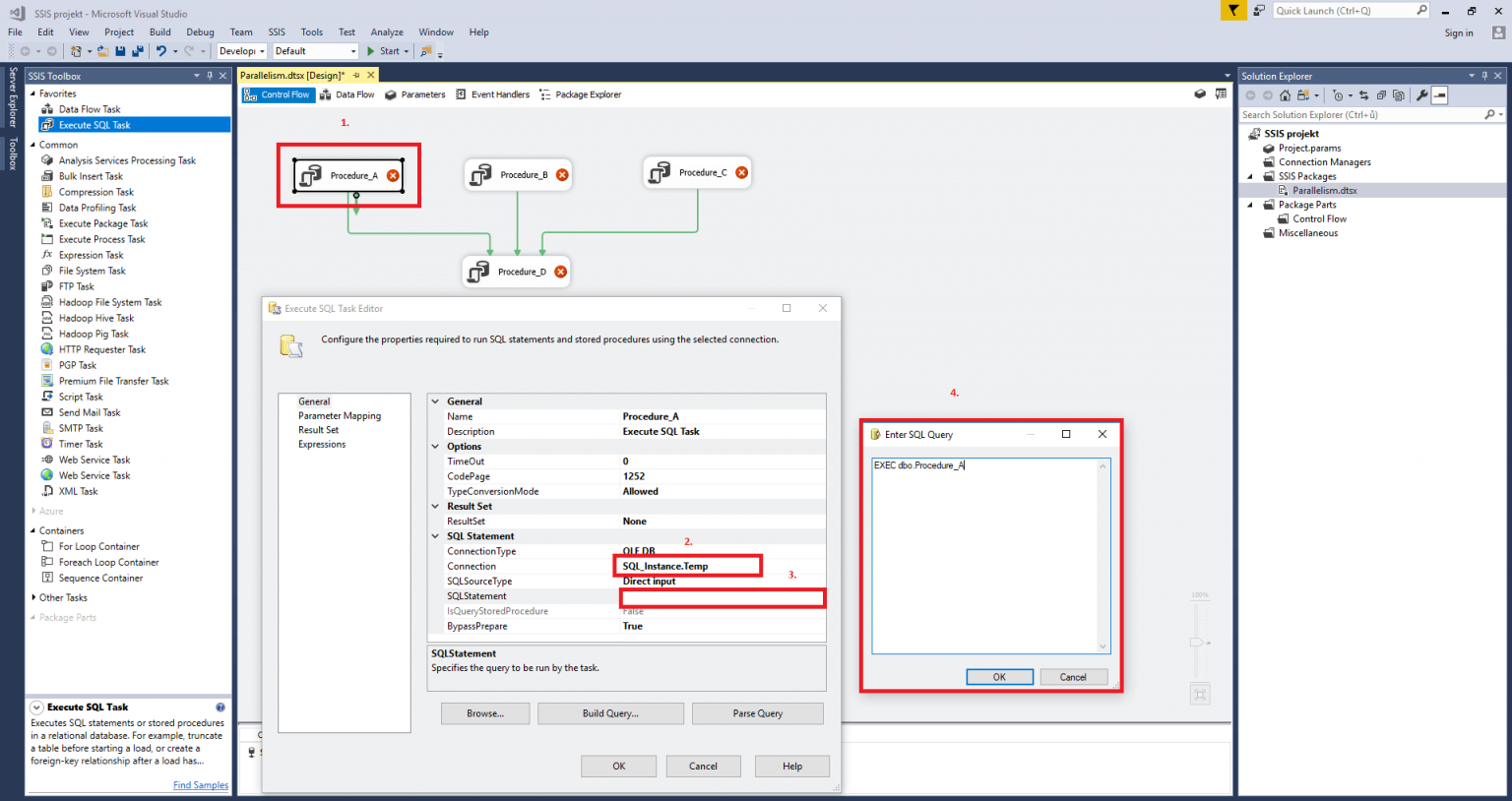Viewport: 1512px width, 801px height.
Task: Expand the Azure group in SSIS Toolbox
Action: pyautogui.click(x=33, y=511)
